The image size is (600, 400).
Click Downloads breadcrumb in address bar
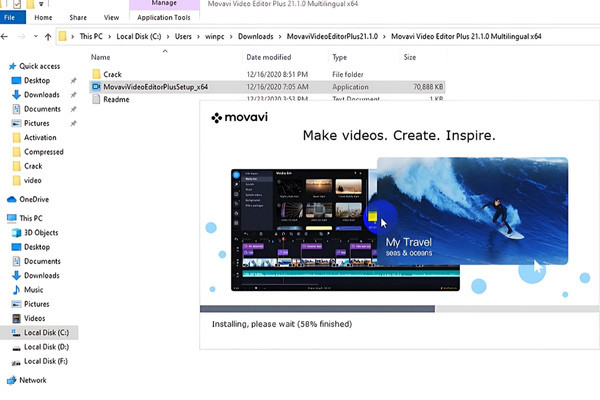(256, 36)
